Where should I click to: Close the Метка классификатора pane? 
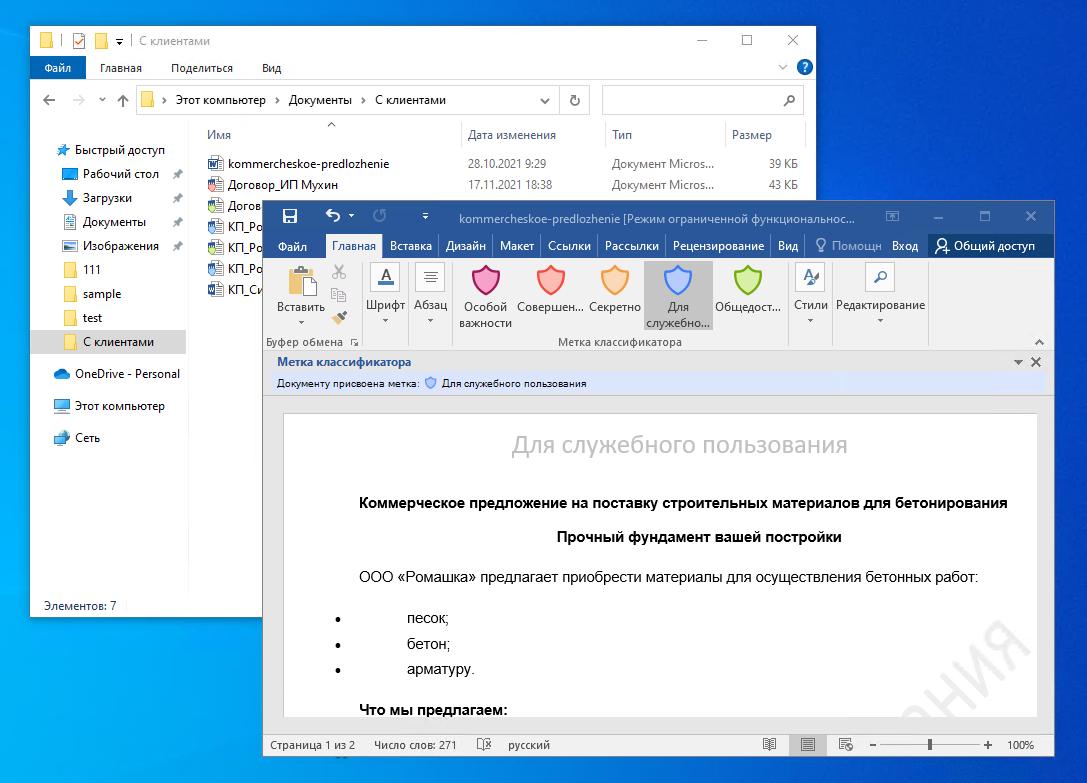[x=1036, y=362]
